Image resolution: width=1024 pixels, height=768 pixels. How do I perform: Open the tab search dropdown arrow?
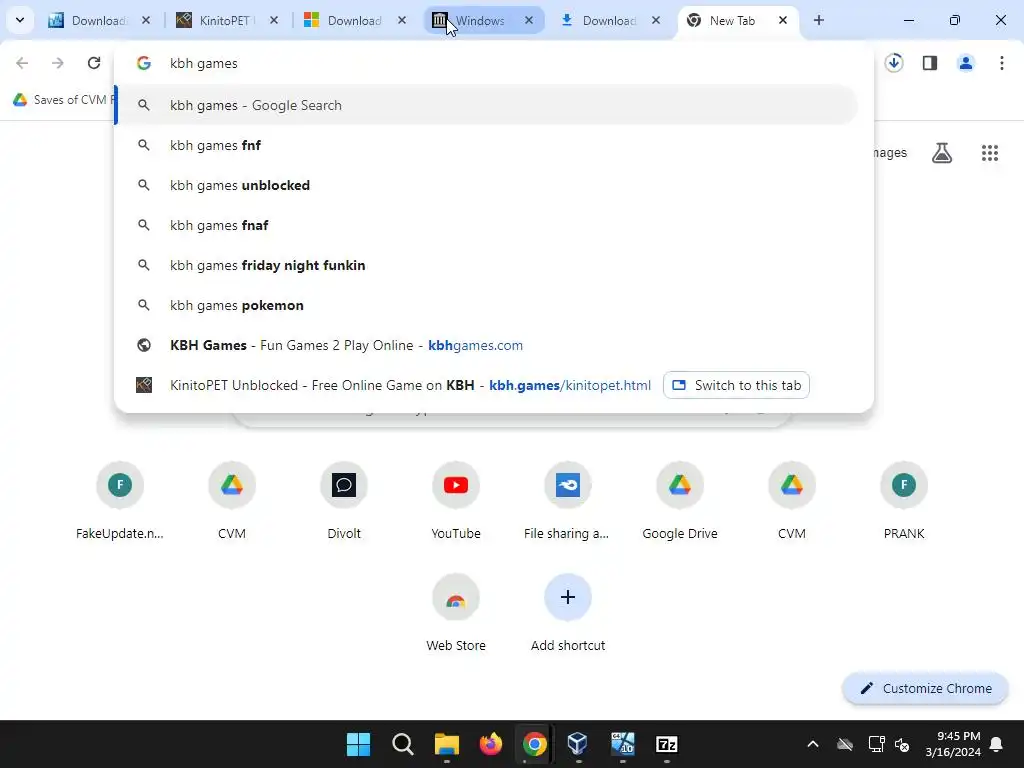(20, 20)
